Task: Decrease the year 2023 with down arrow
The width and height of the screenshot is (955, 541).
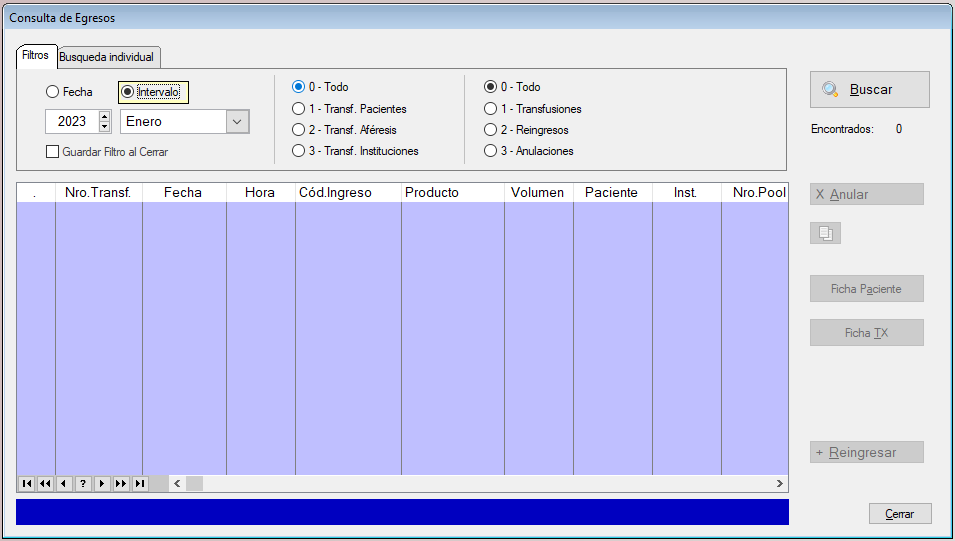Action: click(105, 127)
